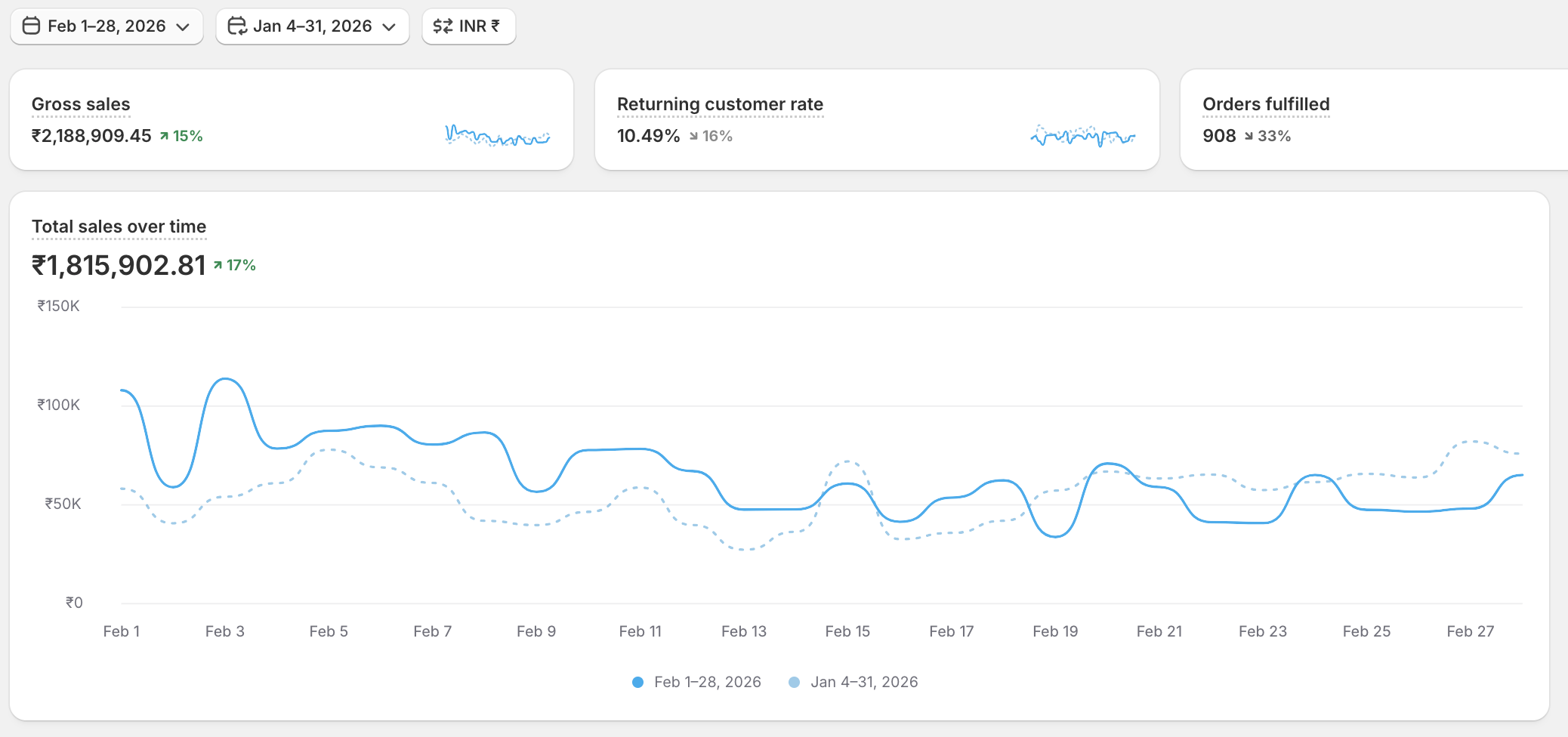Click the down arrow beside 16% change
This screenshot has height=737, width=1568.
pos(693,137)
